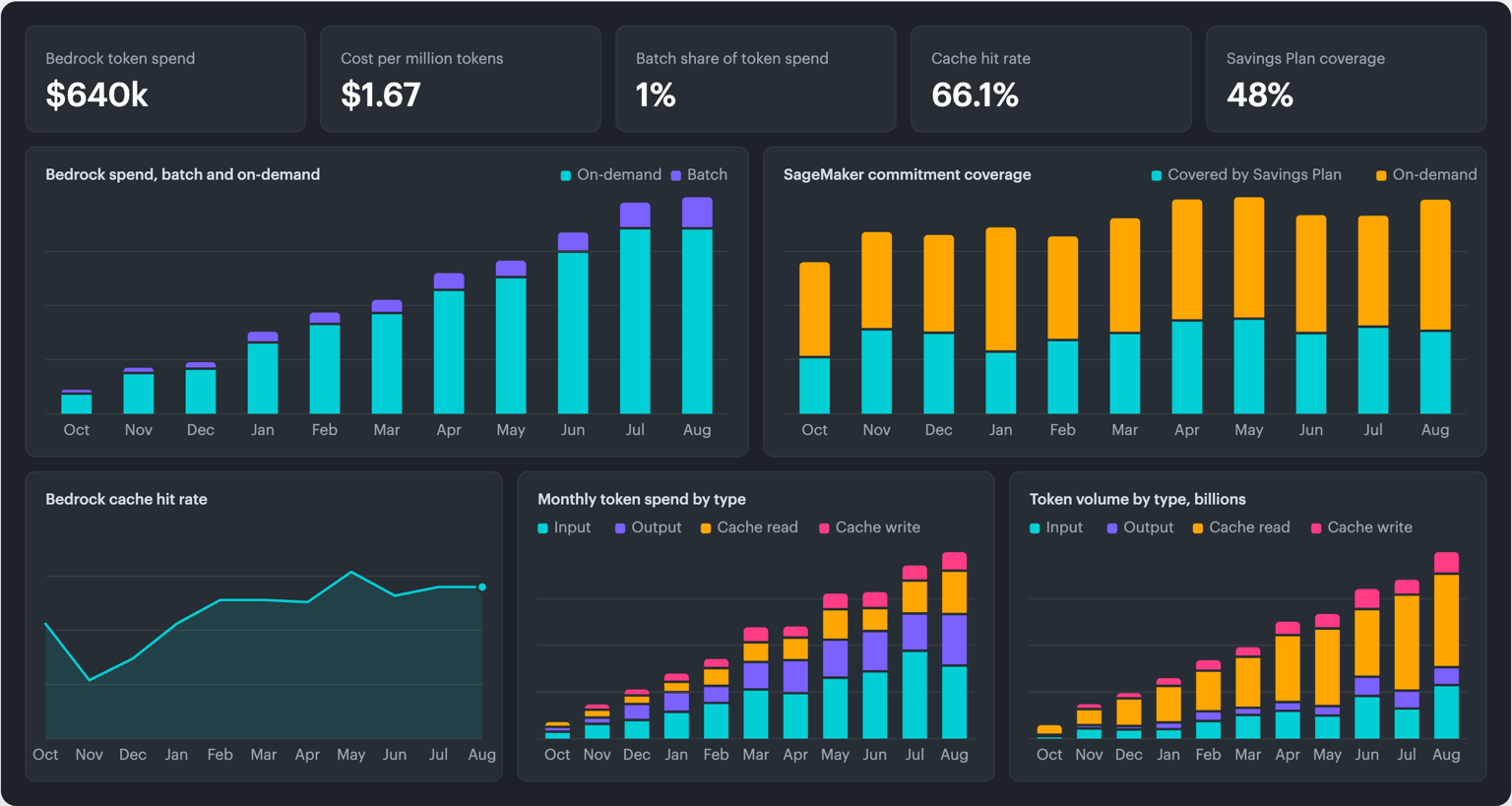This screenshot has width=1512, height=806.
Task: Click the "Bedrock spend, batch and on-demand" chart title
Action: [x=182, y=174]
